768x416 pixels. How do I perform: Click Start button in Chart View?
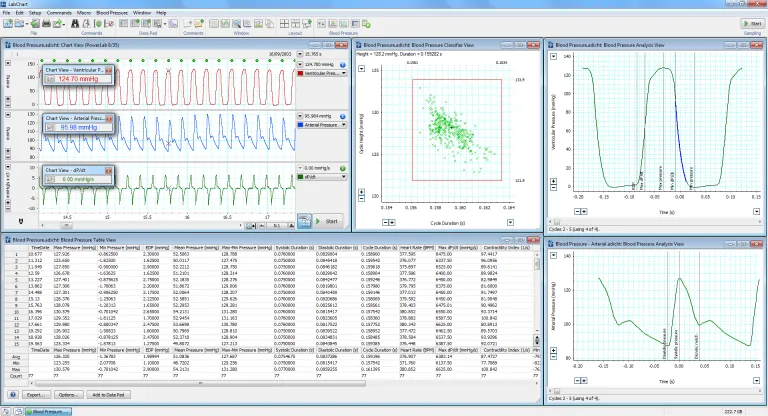(328, 221)
